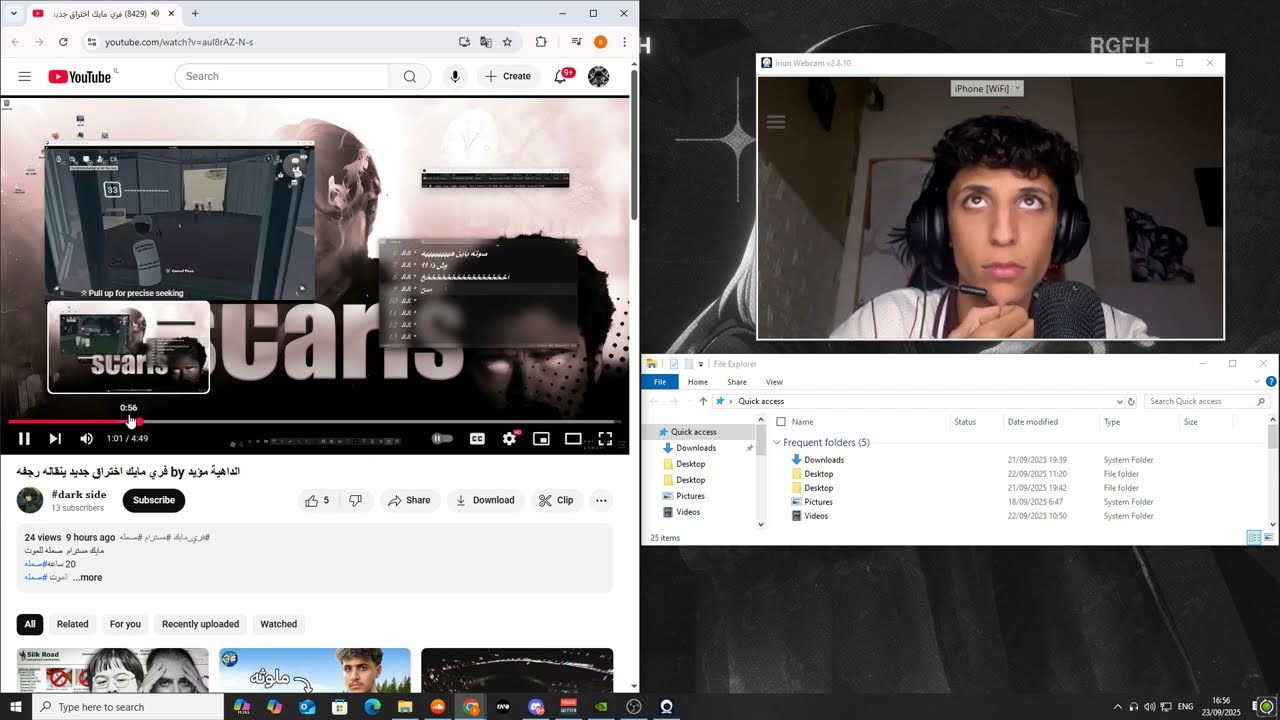Tick the select-all checkbox beside Name column
Image resolution: width=1280 pixels, height=720 pixels.
click(781, 422)
